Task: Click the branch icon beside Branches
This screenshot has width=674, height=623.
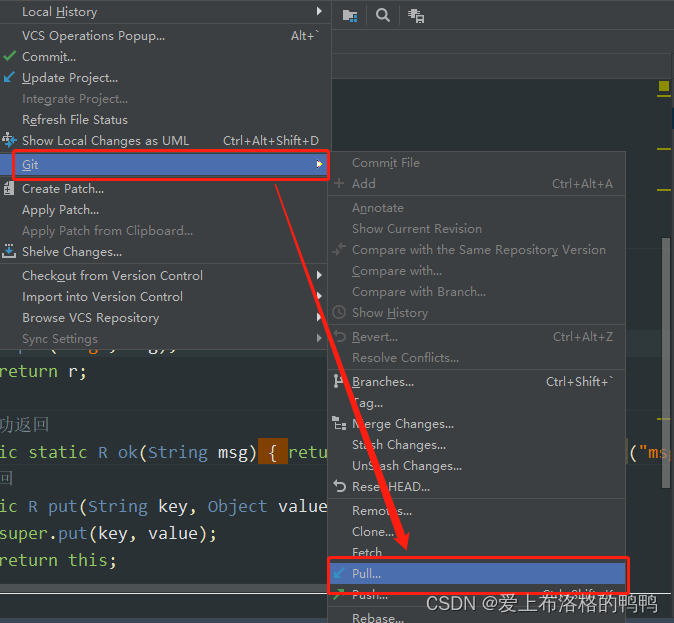Action: (339, 381)
